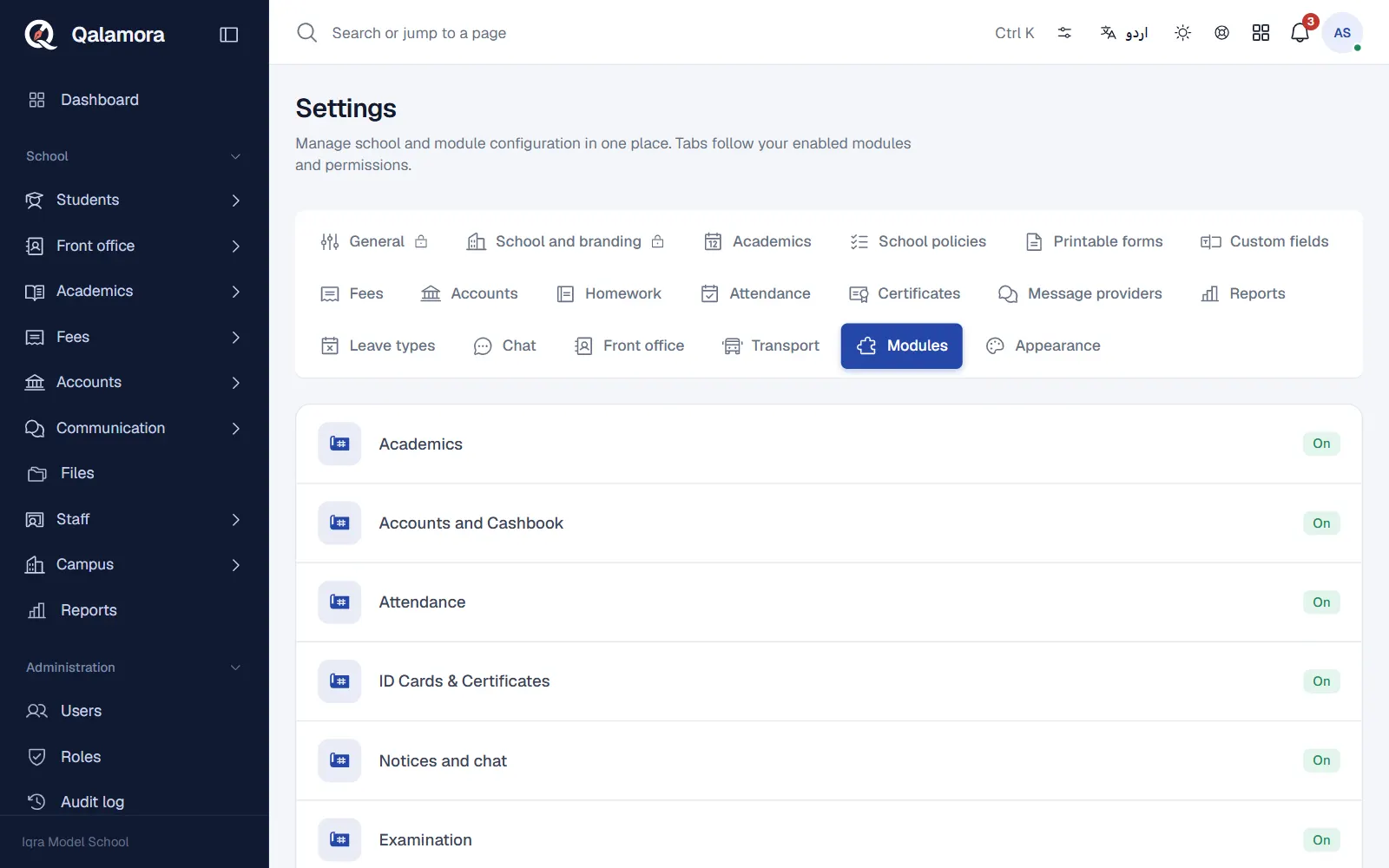Click the Audit log history icon
This screenshot has height=868, width=1389.
[x=36, y=802]
